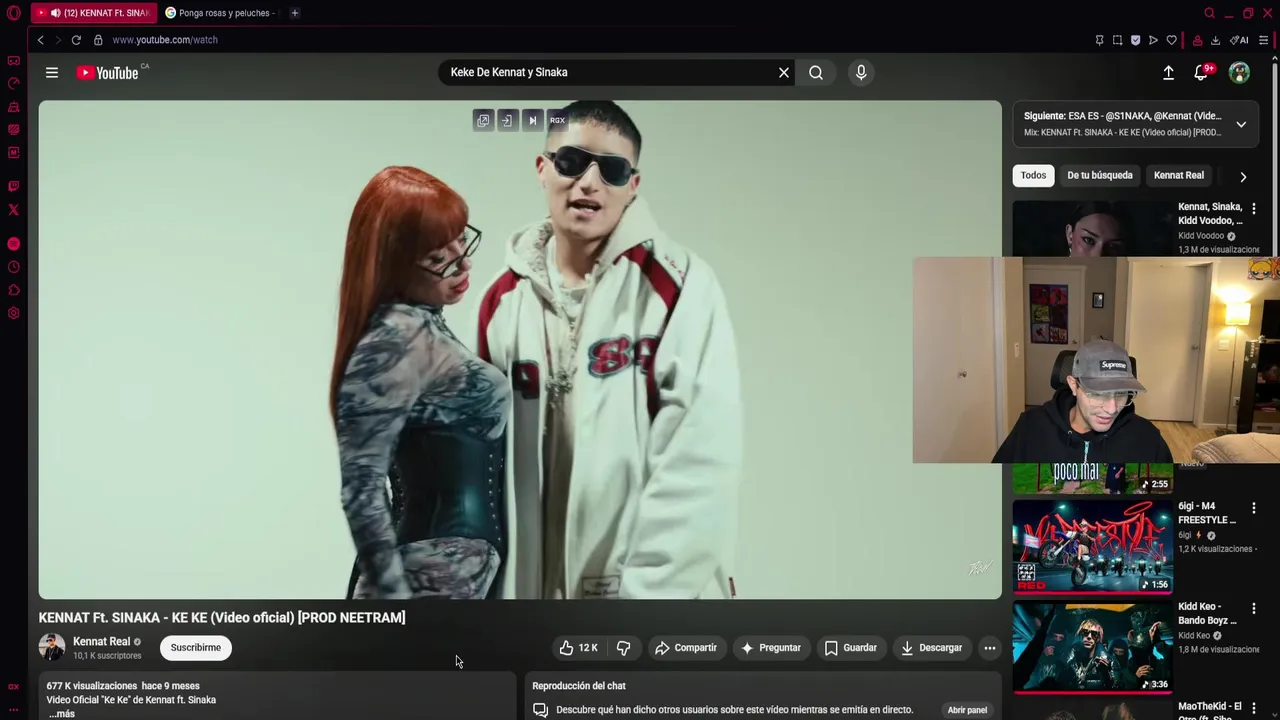Open more actions three-dot menu under video
Screen dimensions: 1280x720
[x=989, y=648]
